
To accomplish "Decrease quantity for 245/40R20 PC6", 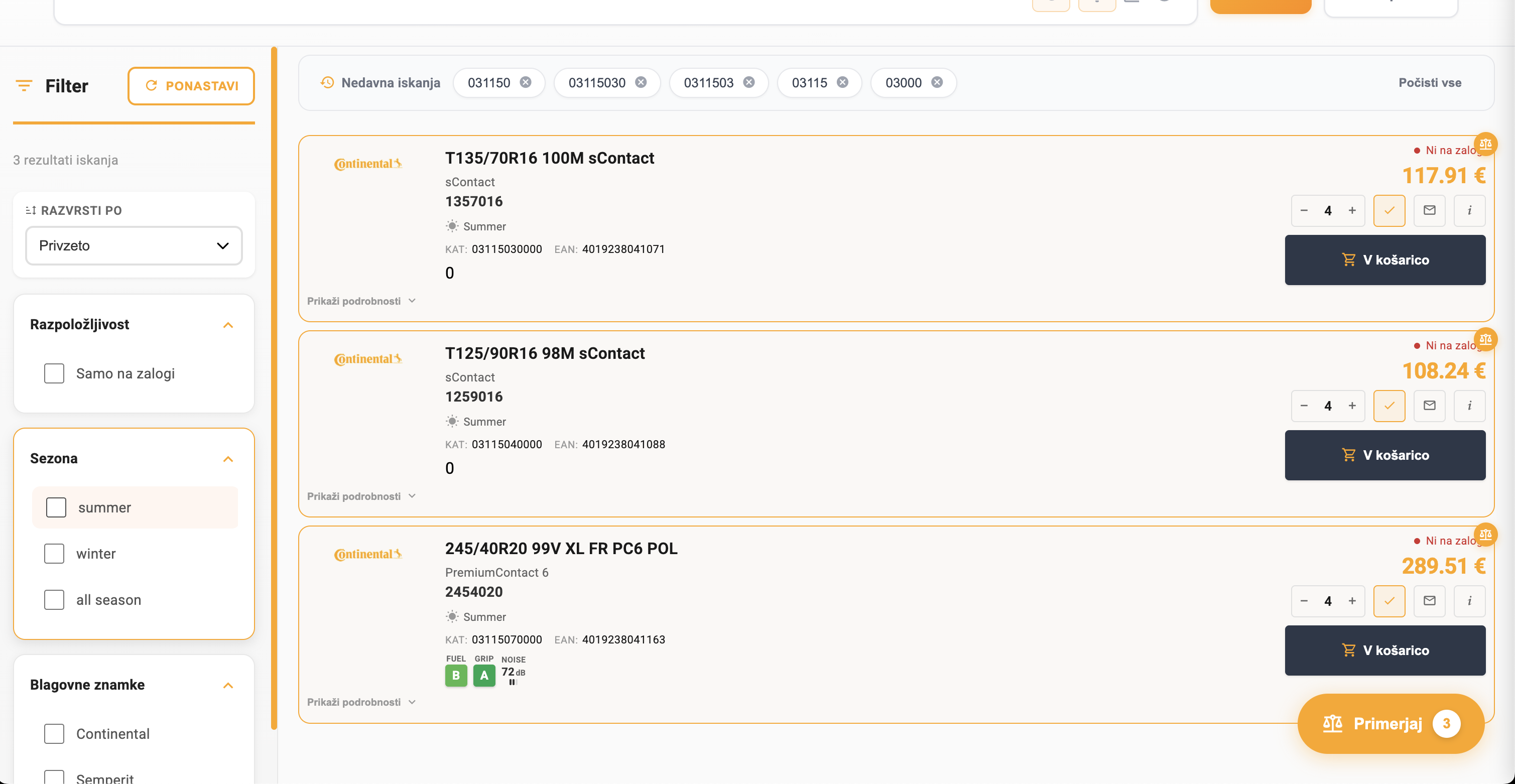I will [x=1304, y=601].
